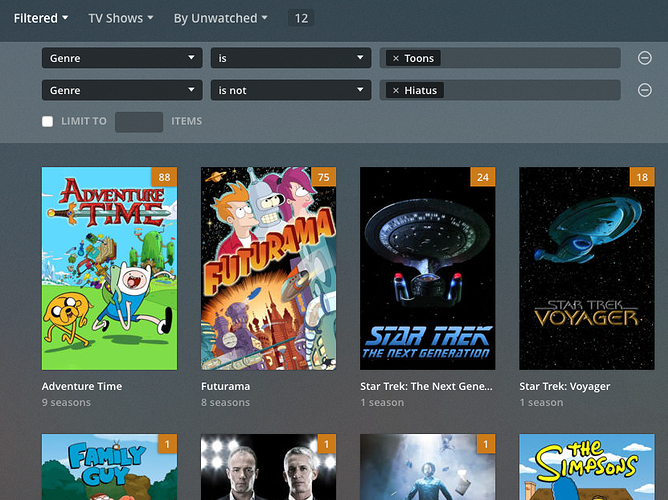The image size is (668, 500).
Task: Open The Simpsons poster
Action: click(587, 467)
